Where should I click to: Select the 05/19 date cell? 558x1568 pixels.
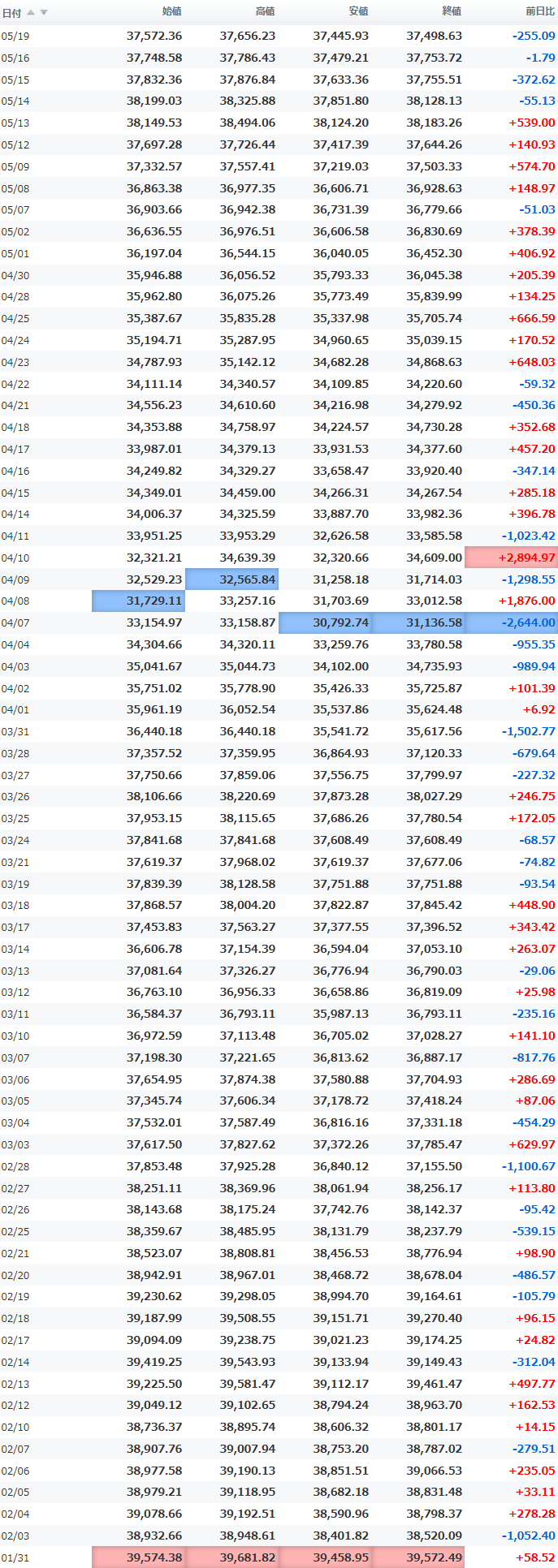[15, 37]
